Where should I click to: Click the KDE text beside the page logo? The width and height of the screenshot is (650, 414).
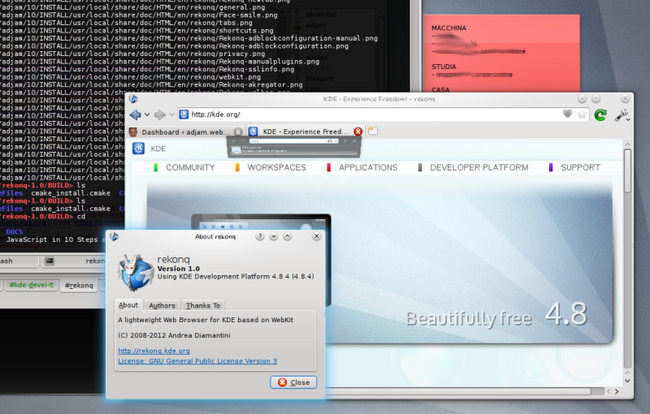pyautogui.click(x=158, y=149)
